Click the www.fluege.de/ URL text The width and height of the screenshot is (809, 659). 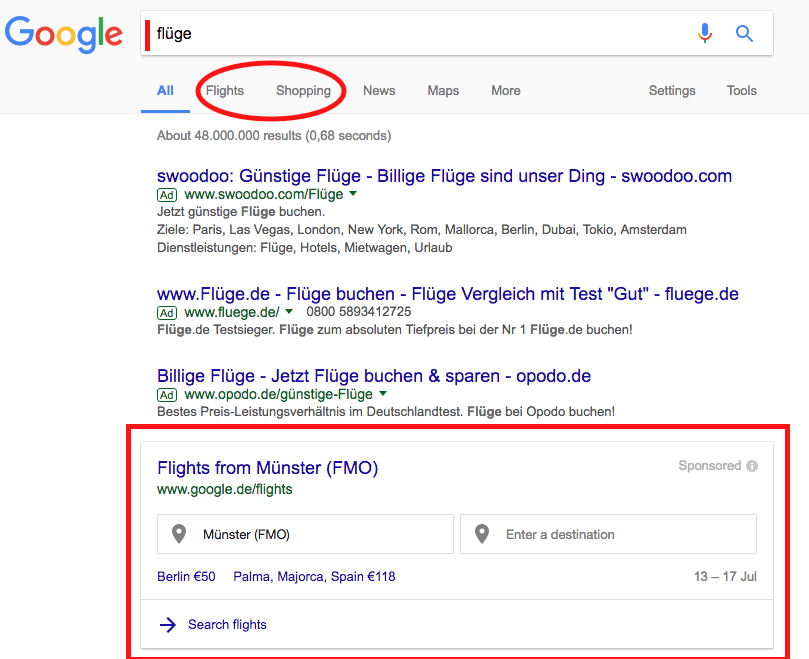pos(232,312)
